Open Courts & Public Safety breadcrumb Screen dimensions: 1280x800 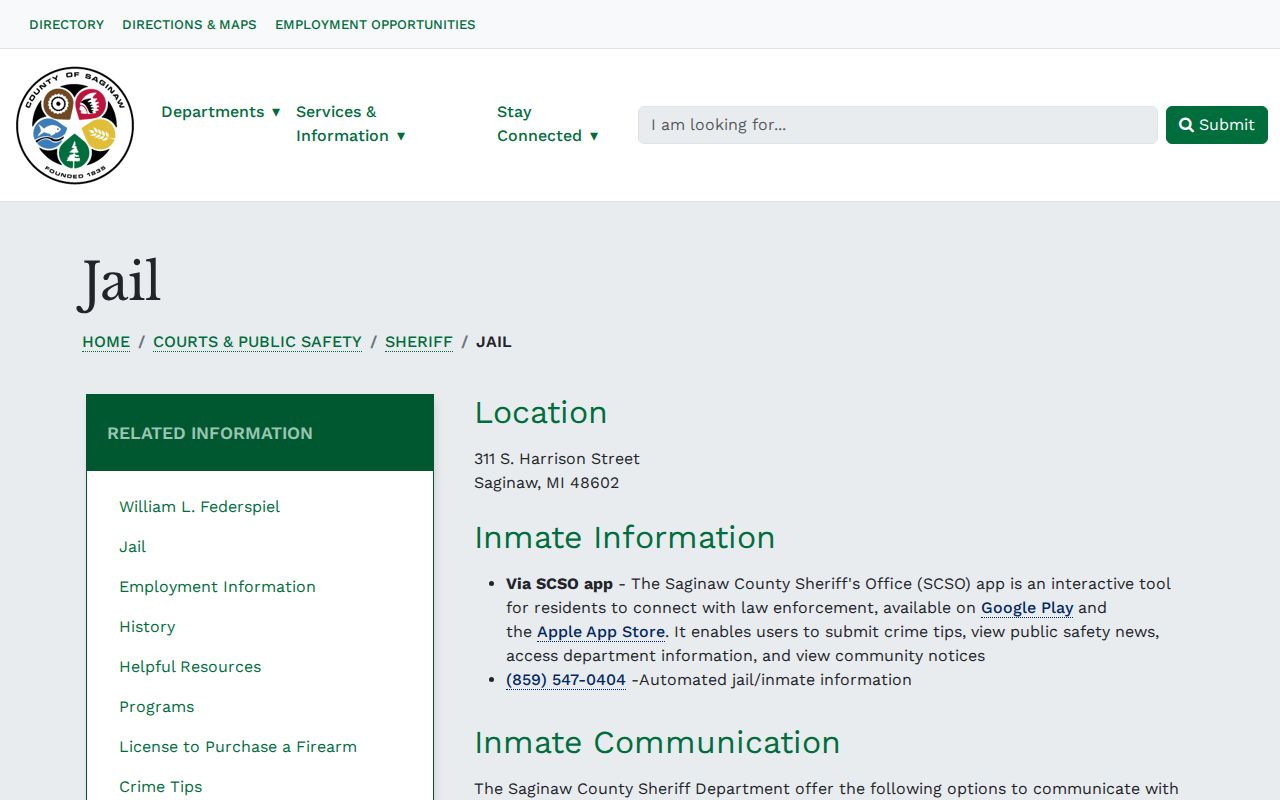(257, 342)
